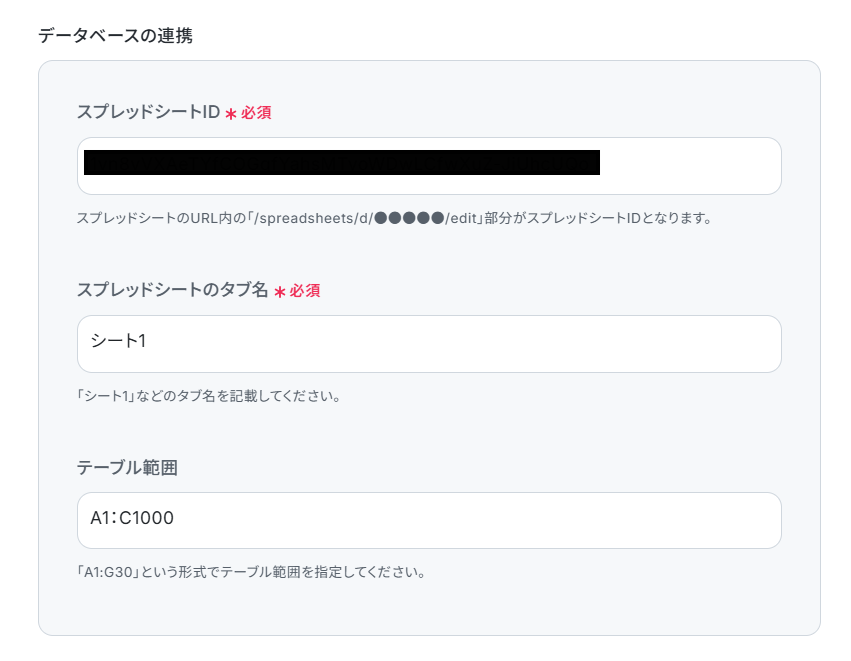Click the スプレッドシートのタブ名 label

coord(173,290)
